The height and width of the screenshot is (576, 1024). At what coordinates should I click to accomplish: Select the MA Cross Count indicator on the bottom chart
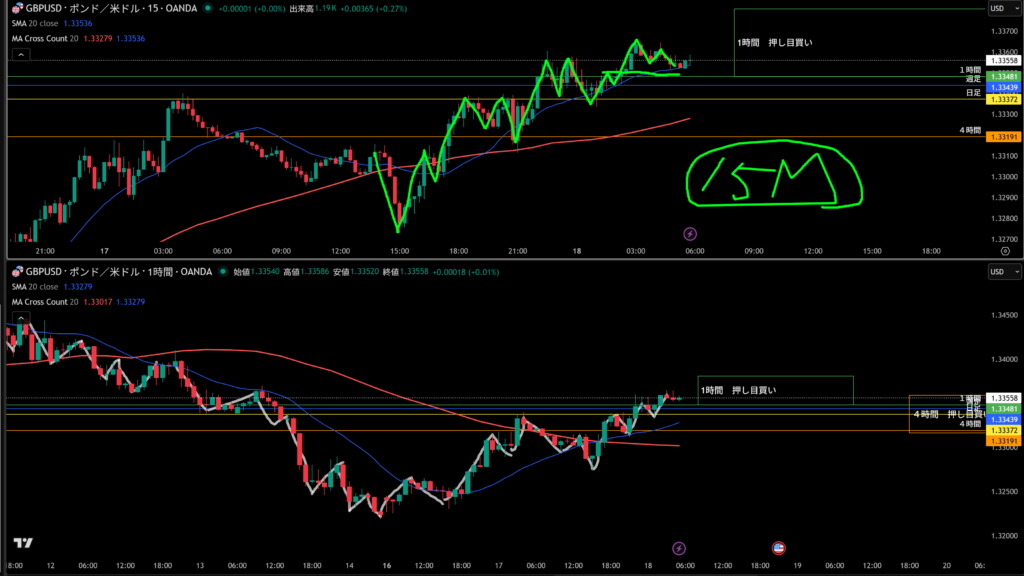pos(46,301)
